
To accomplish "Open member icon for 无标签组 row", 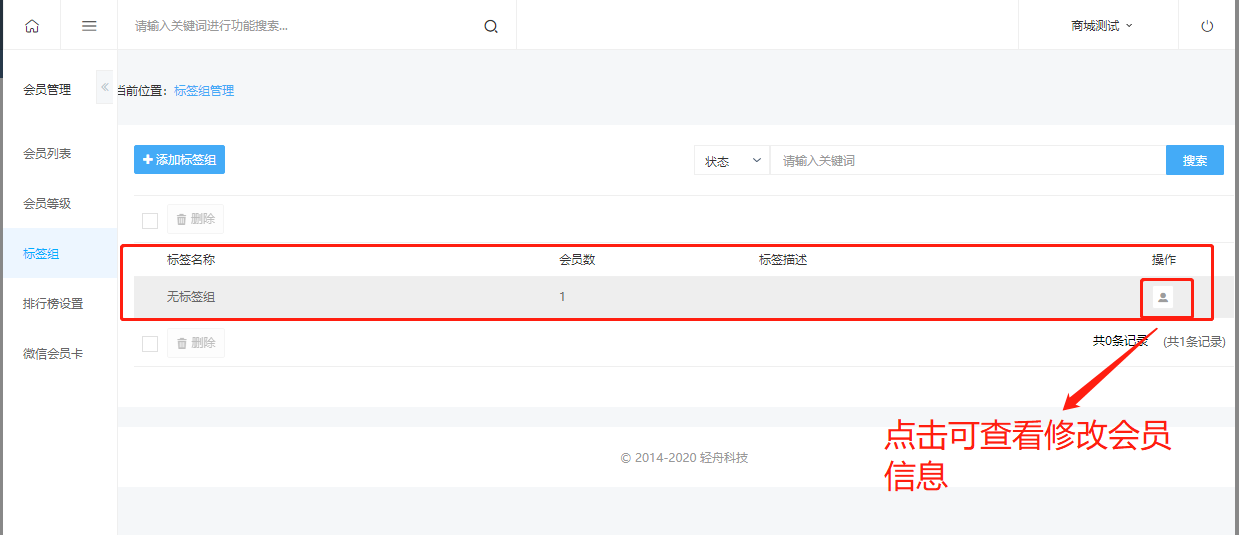I will pyautogui.click(x=1162, y=297).
